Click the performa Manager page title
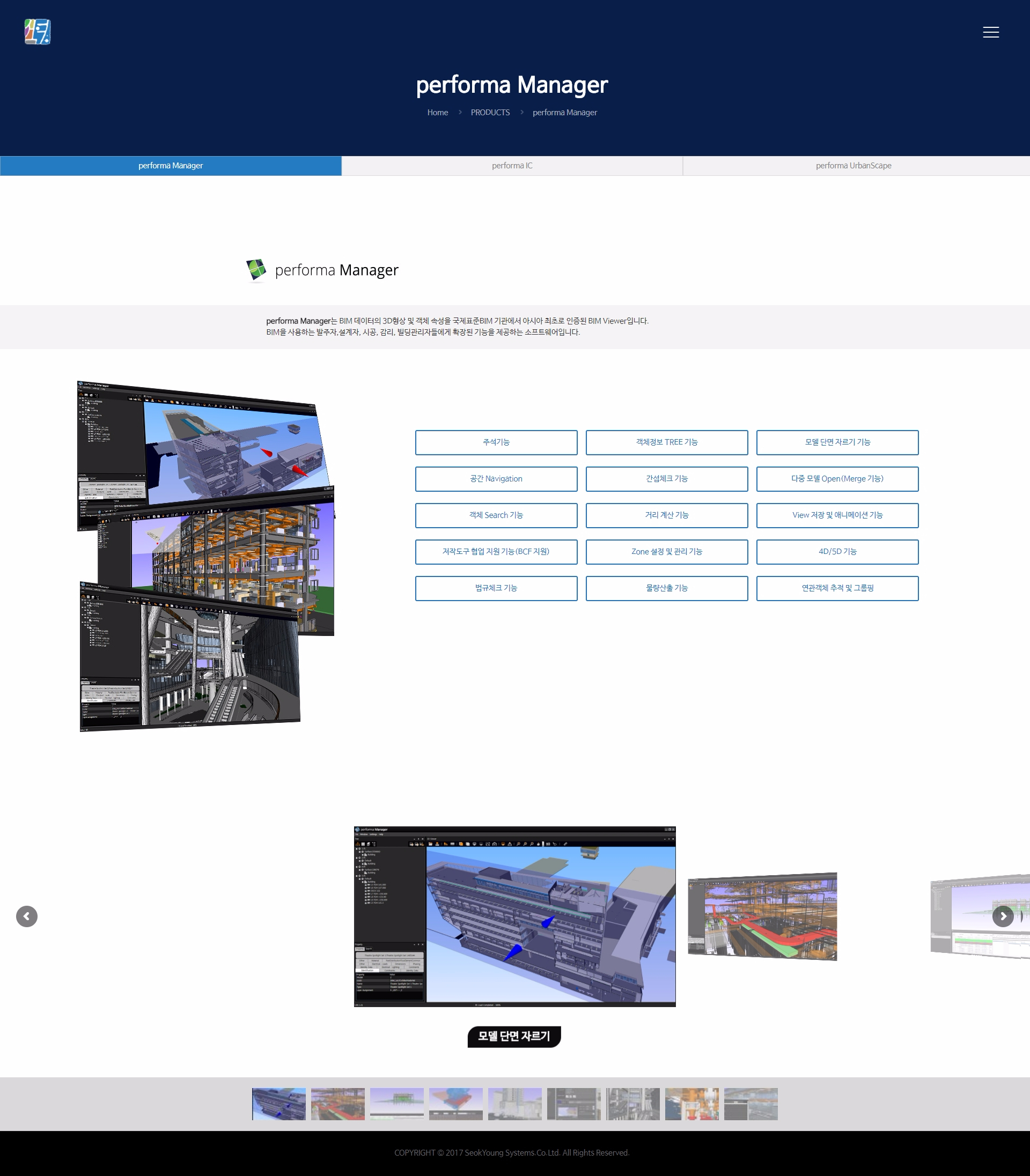Viewport: 1030px width, 1176px height. (512, 85)
